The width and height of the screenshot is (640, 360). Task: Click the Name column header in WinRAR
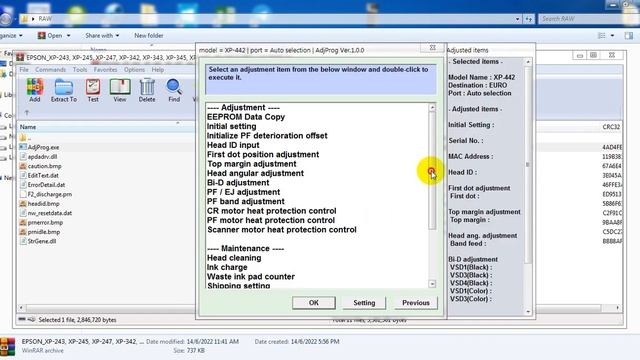pyautogui.click(x=28, y=127)
